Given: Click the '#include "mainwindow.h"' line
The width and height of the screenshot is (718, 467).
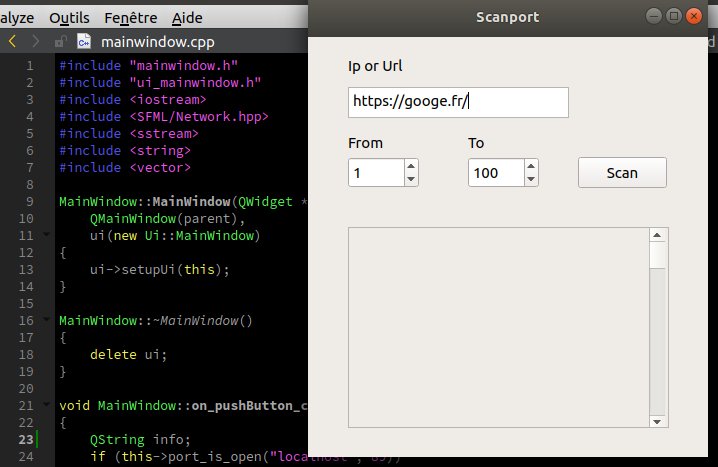Looking at the screenshot, I should click(148, 65).
